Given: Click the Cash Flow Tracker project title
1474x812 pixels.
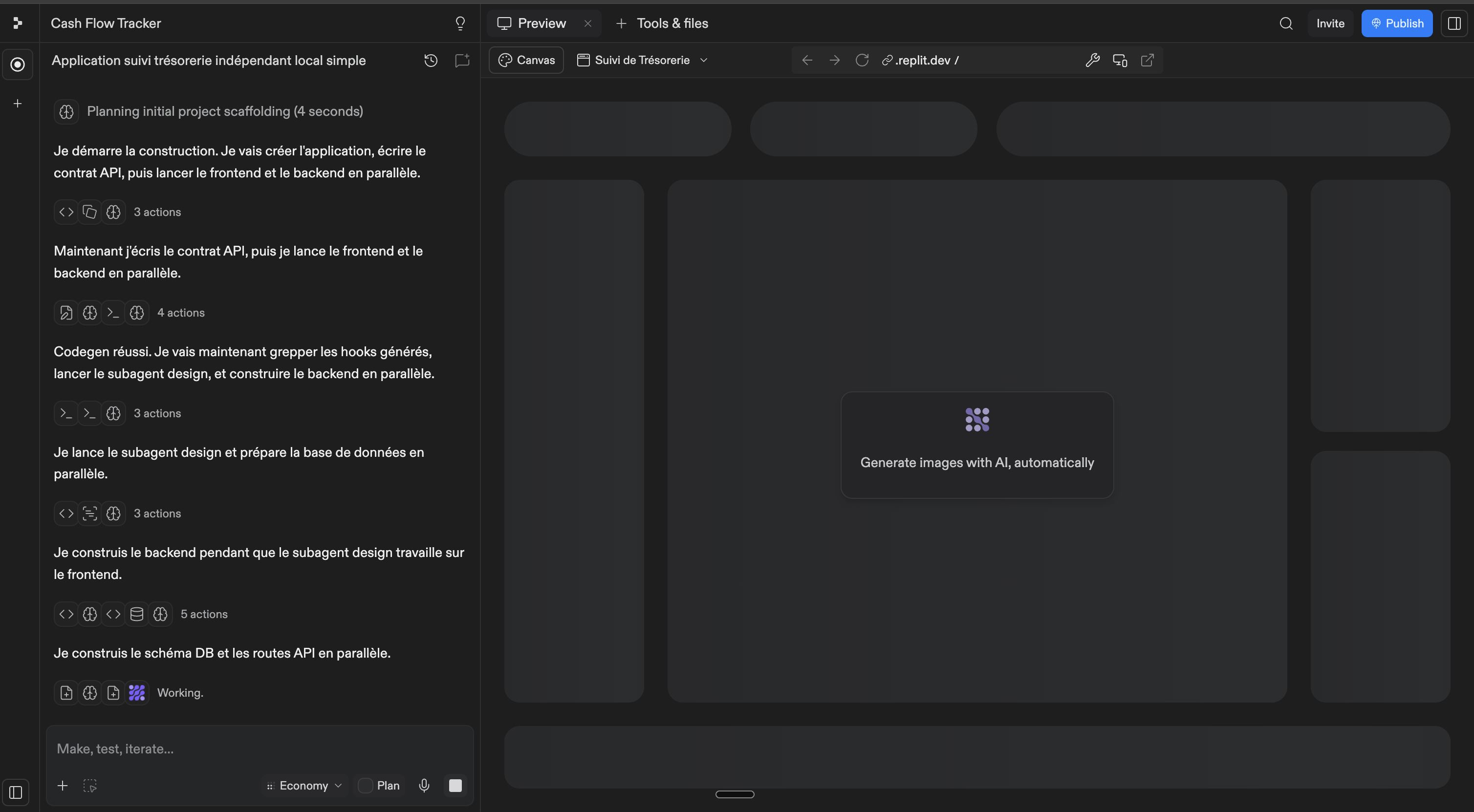Looking at the screenshot, I should 106,23.
